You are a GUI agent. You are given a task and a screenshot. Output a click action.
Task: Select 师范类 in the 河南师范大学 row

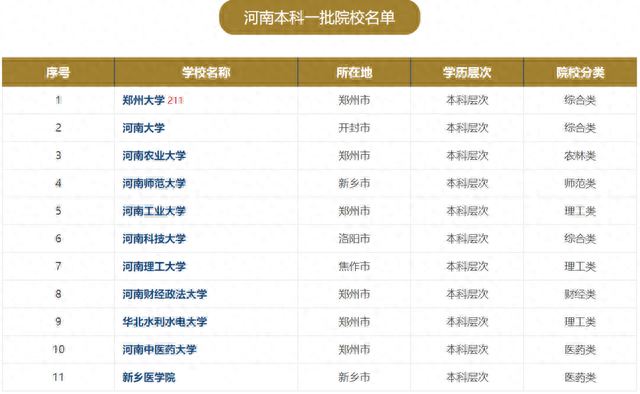coord(580,183)
